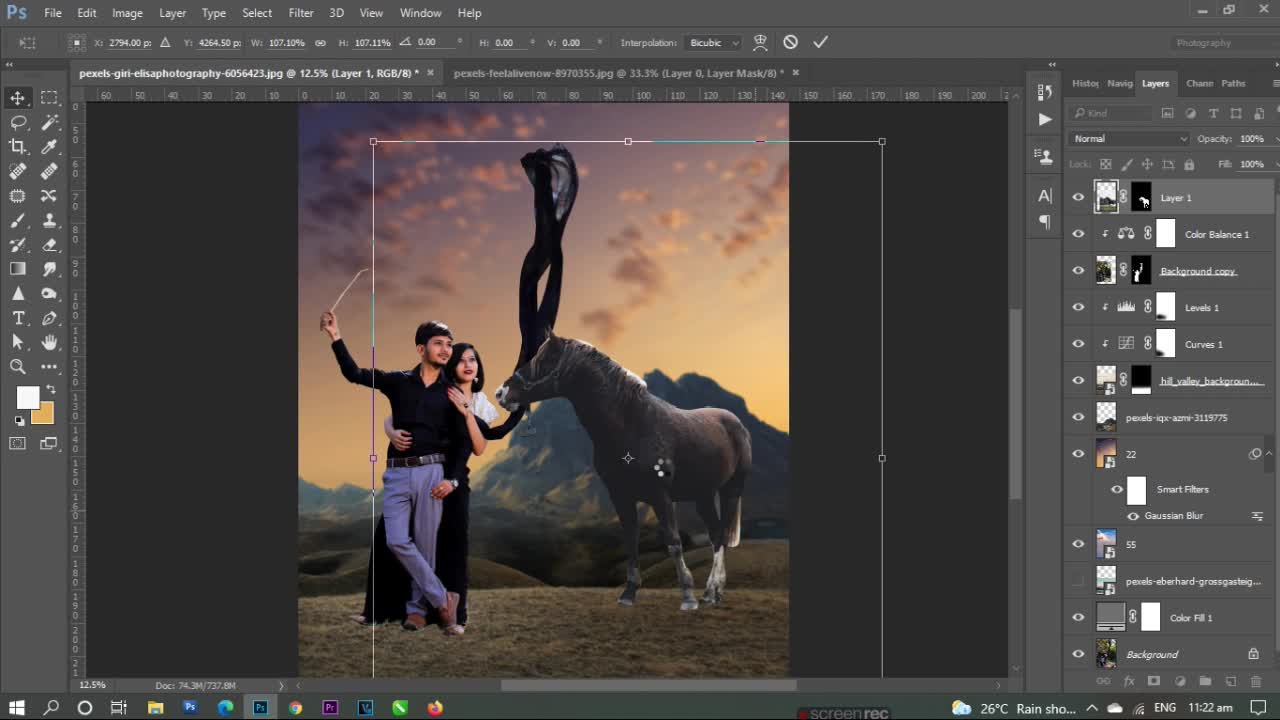This screenshot has width=1280, height=720.
Task: Open the History panel tab
Action: [1085, 83]
